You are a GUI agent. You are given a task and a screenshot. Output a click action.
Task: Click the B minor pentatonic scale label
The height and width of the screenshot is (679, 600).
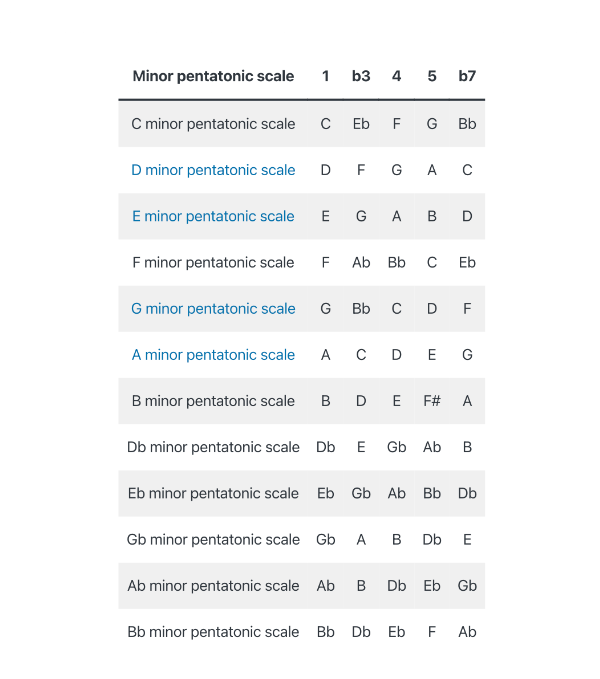coord(213,401)
